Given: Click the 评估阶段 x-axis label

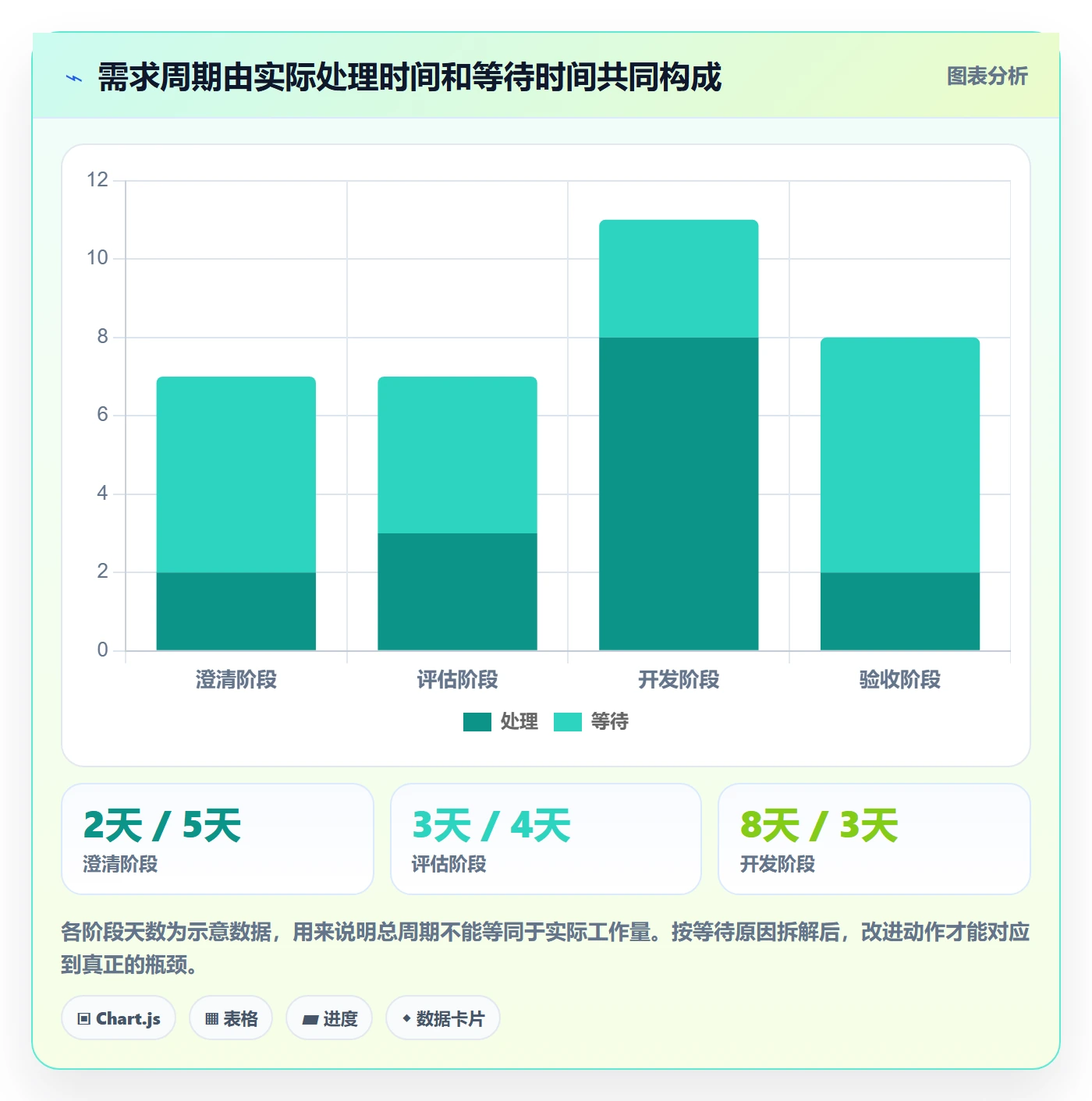Looking at the screenshot, I should pyautogui.click(x=458, y=680).
